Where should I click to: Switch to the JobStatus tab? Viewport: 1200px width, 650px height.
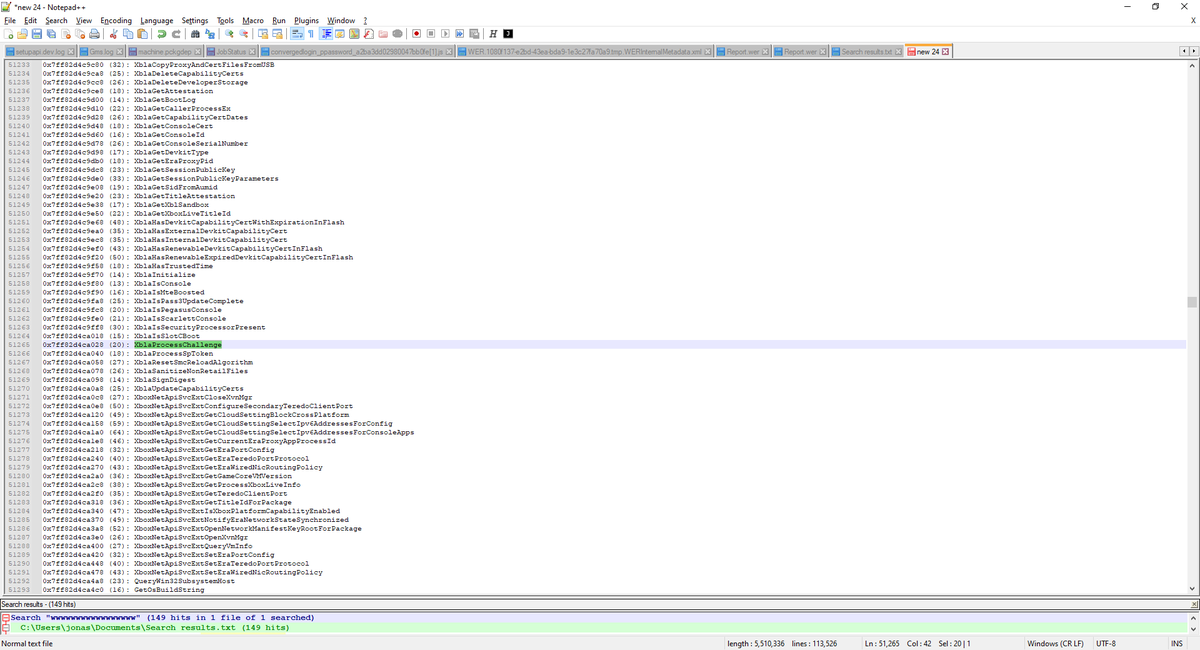coord(231,52)
